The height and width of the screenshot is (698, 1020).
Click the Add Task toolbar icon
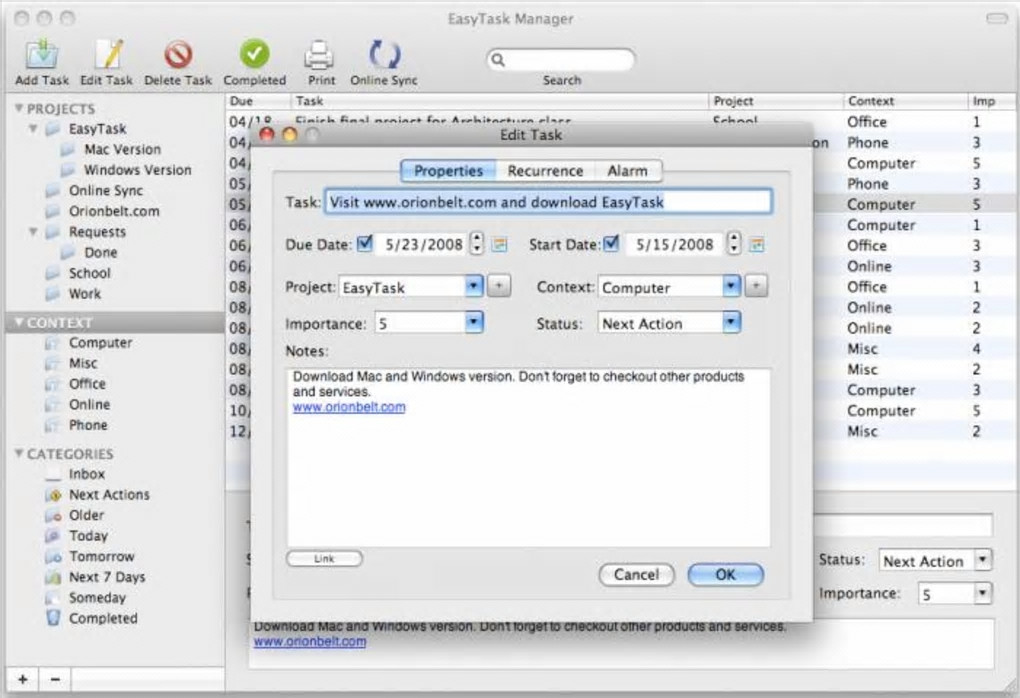[42, 54]
